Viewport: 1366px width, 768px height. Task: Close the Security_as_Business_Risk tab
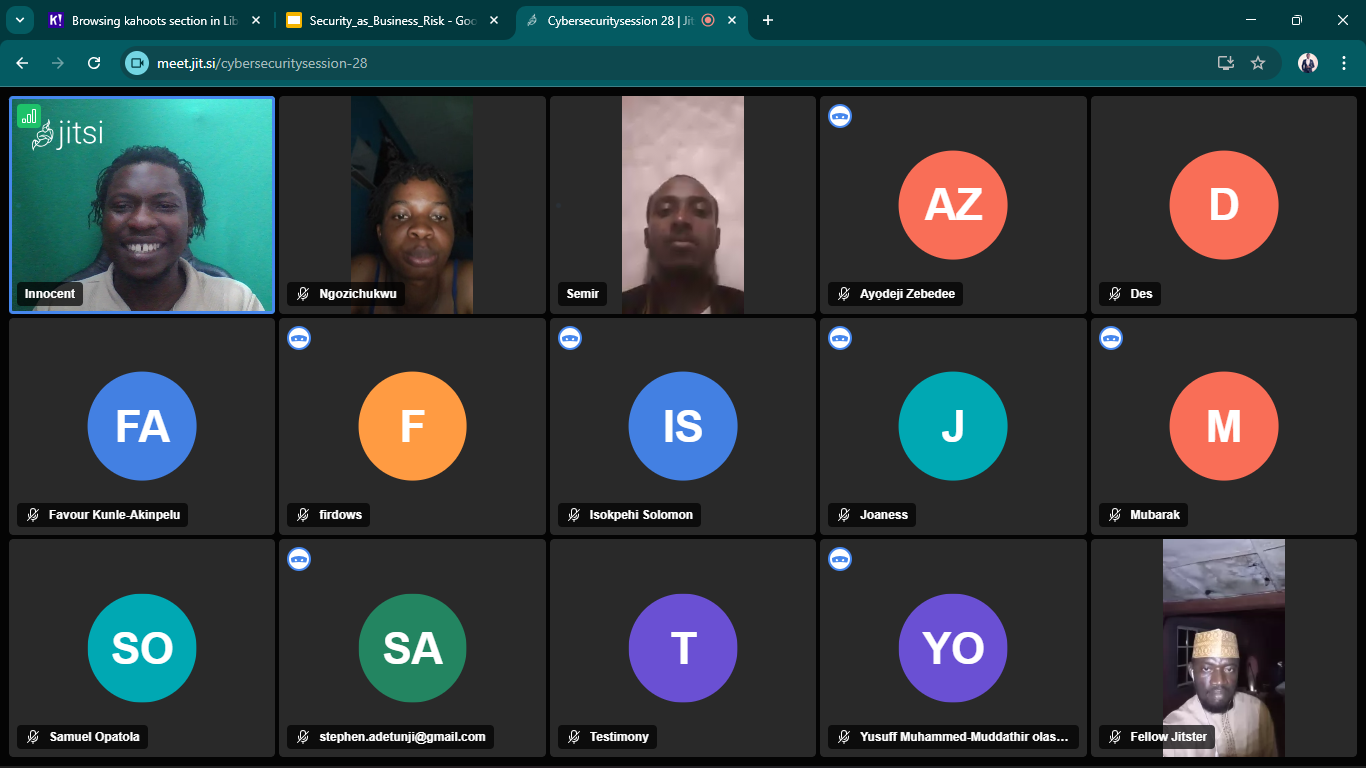[493, 20]
